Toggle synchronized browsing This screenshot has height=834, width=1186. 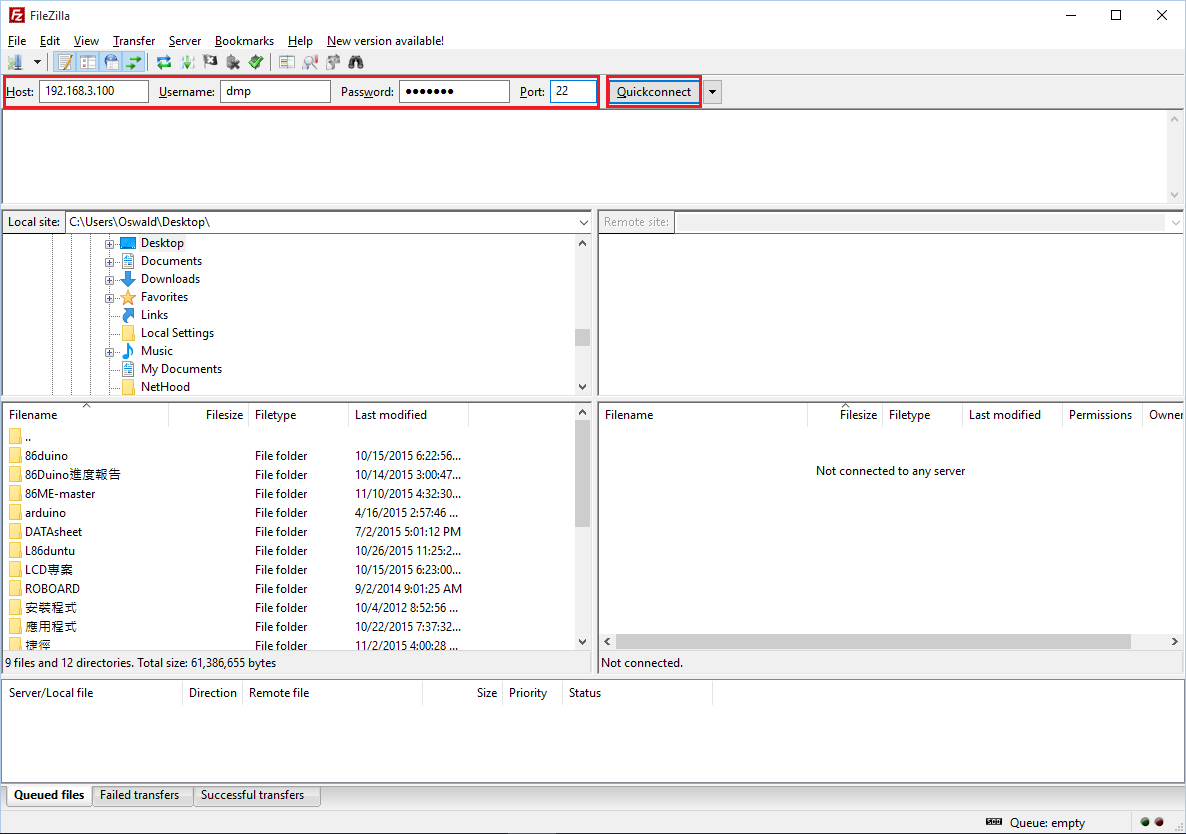pyautogui.click(x=333, y=62)
